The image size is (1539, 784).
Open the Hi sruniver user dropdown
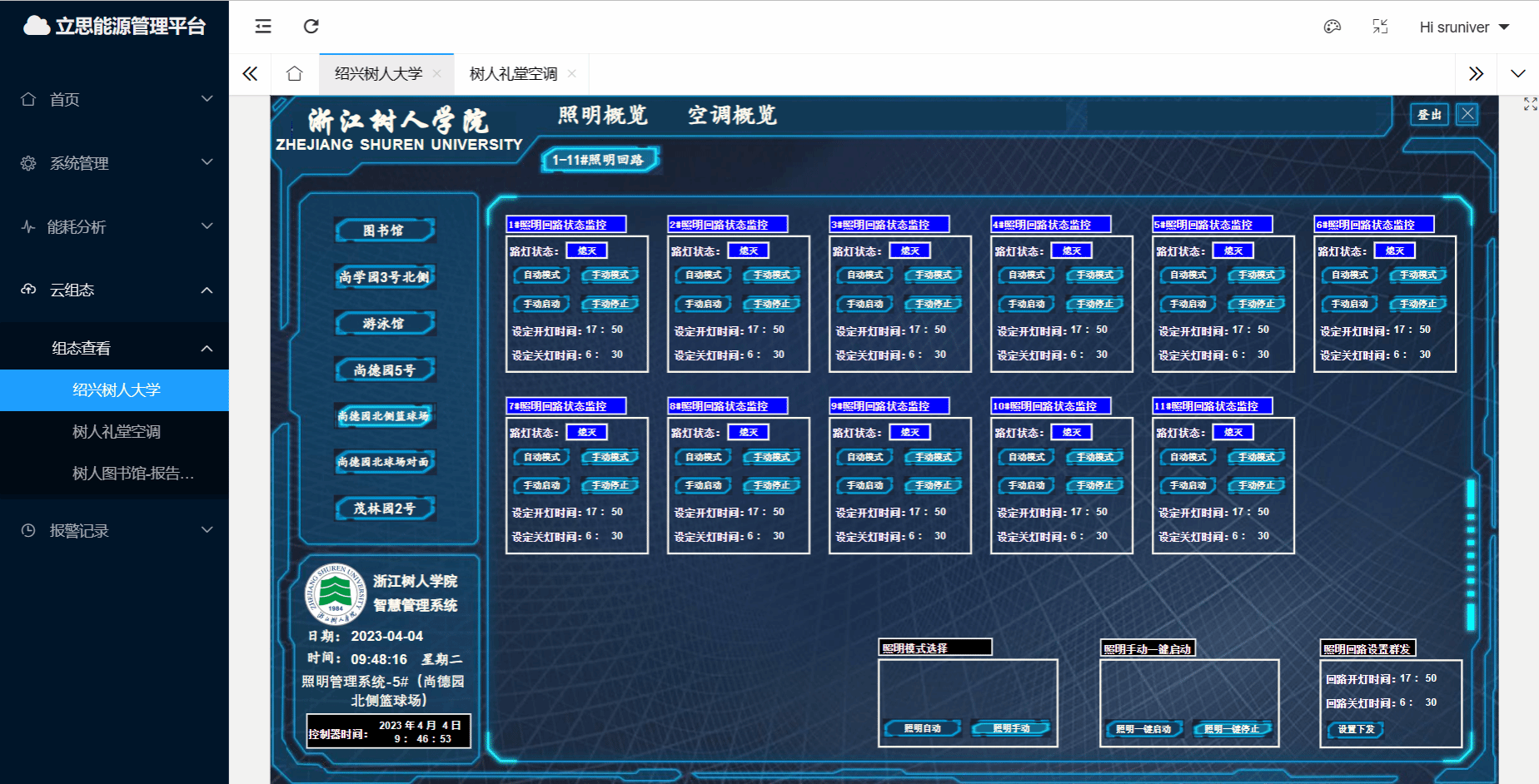pos(1464,27)
